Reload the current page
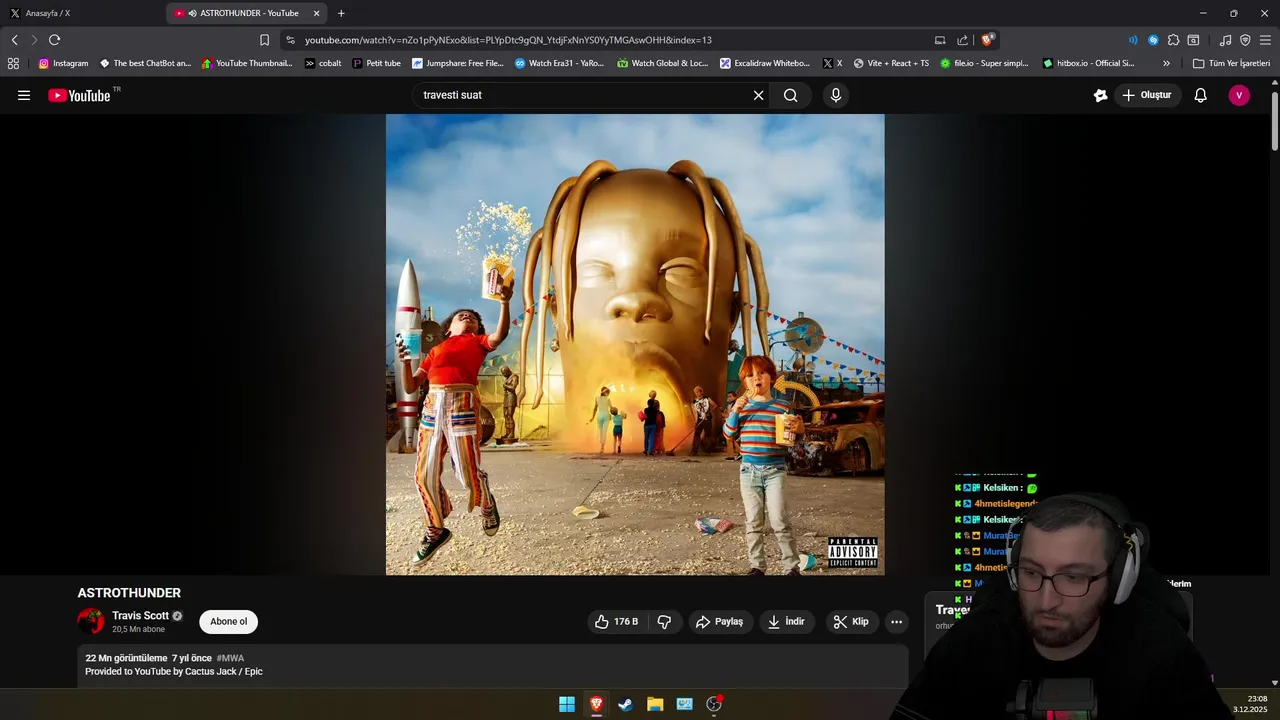The image size is (1280, 720). [x=54, y=40]
